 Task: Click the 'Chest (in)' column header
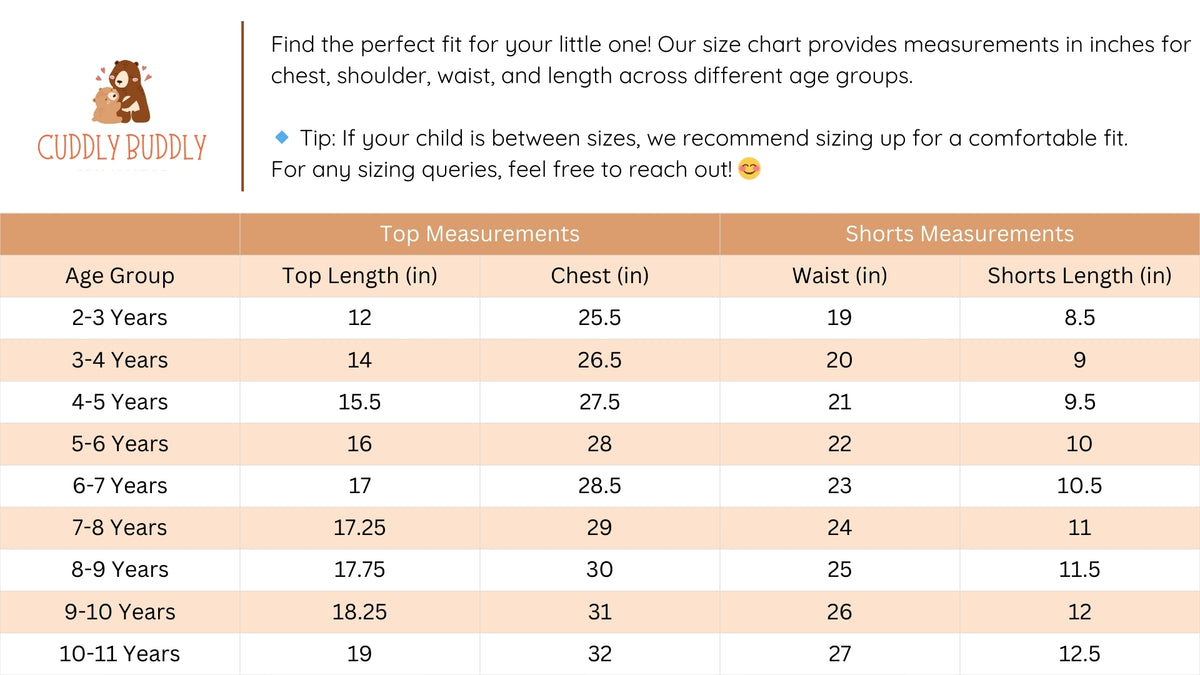pyautogui.click(x=600, y=276)
